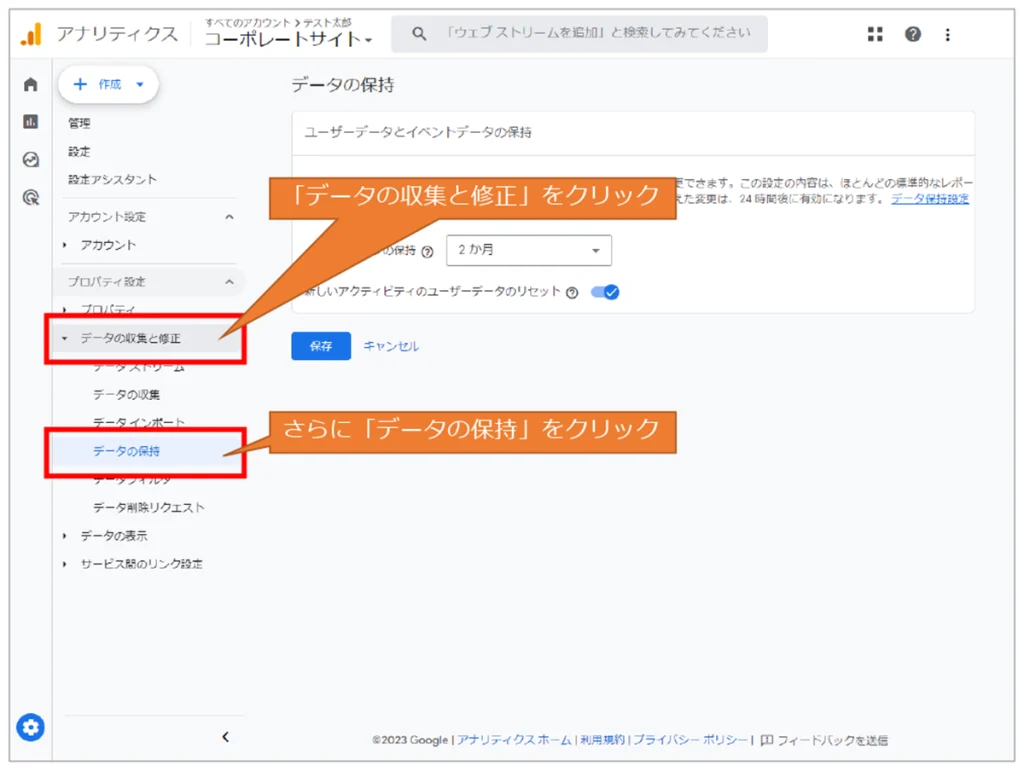Collapse the sidebar with the left chevron
Image resolution: width=1024 pixels, height=771 pixels.
pyautogui.click(x=225, y=737)
